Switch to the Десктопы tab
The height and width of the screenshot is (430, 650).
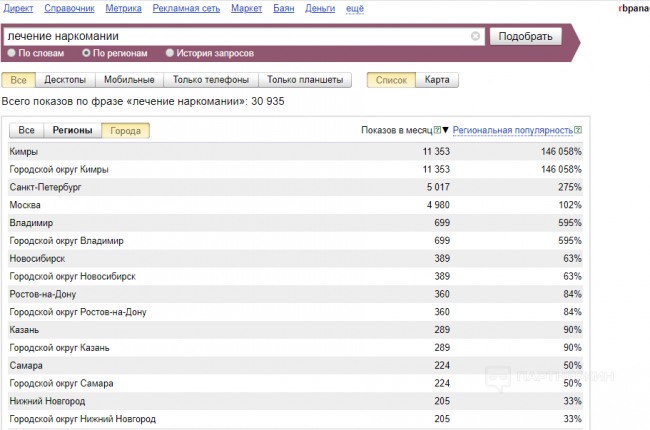pyautogui.click(x=66, y=80)
